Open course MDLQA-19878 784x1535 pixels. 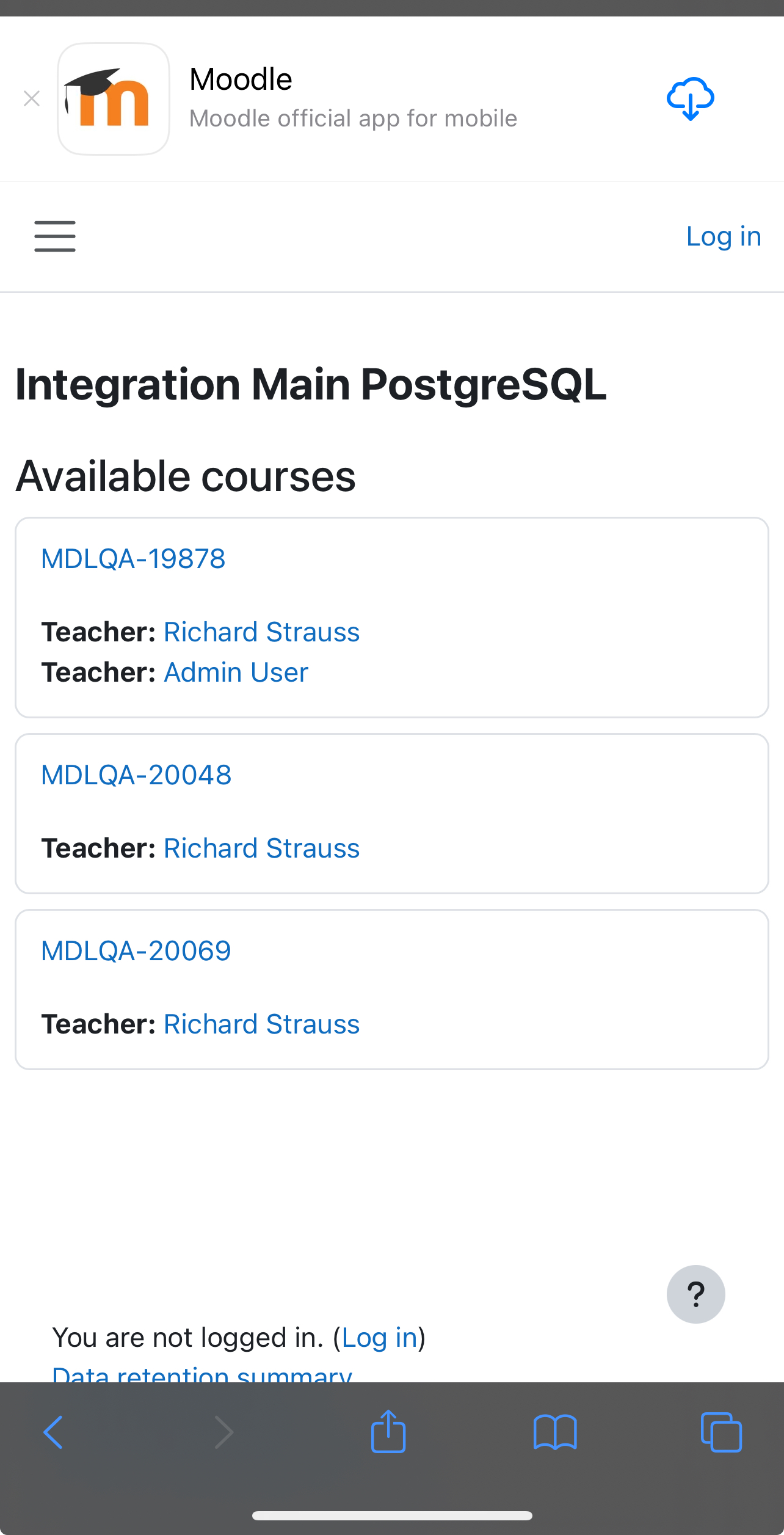[133, 559]
